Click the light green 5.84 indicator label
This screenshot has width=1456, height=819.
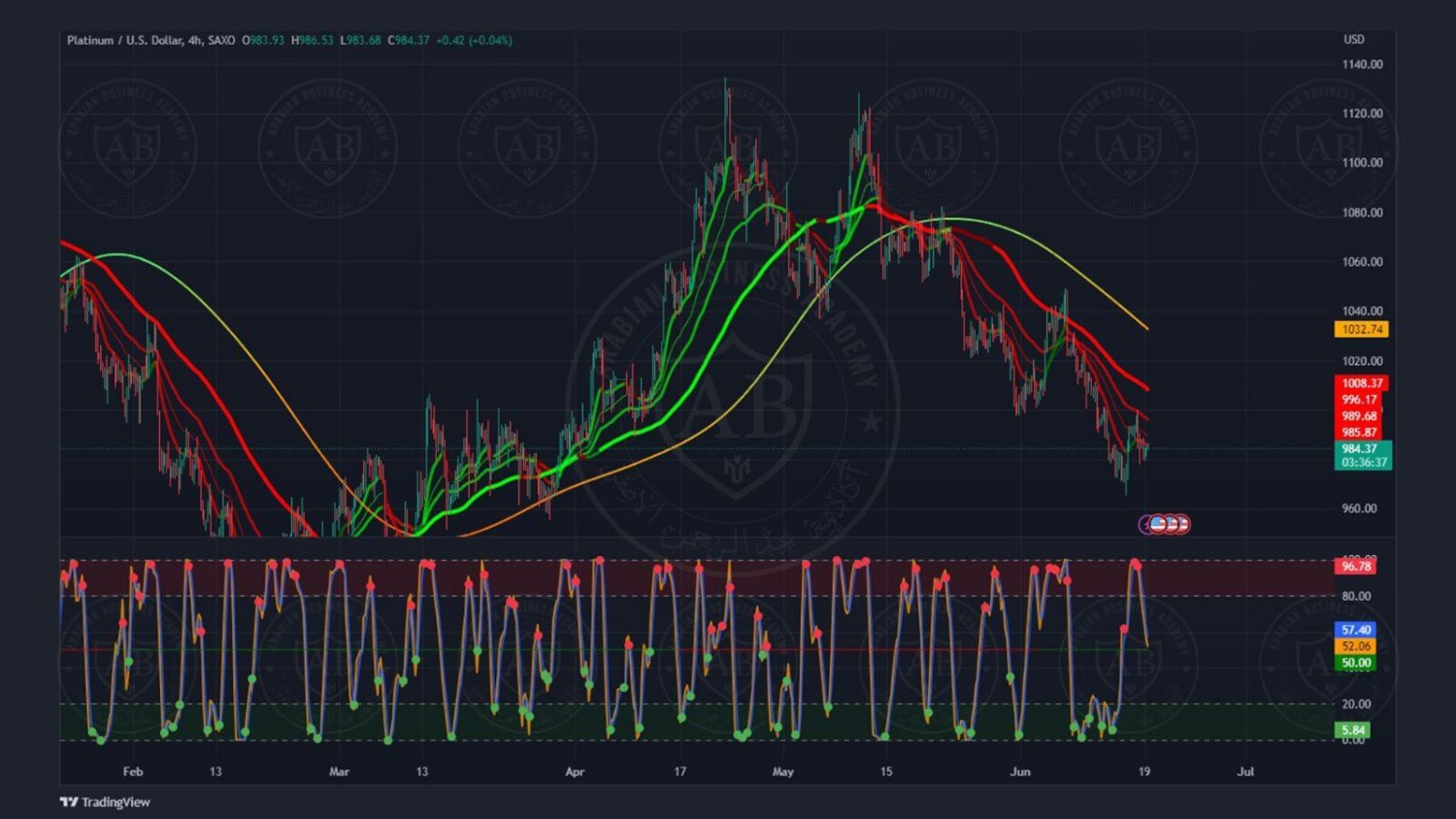[x=1353, y=730]
